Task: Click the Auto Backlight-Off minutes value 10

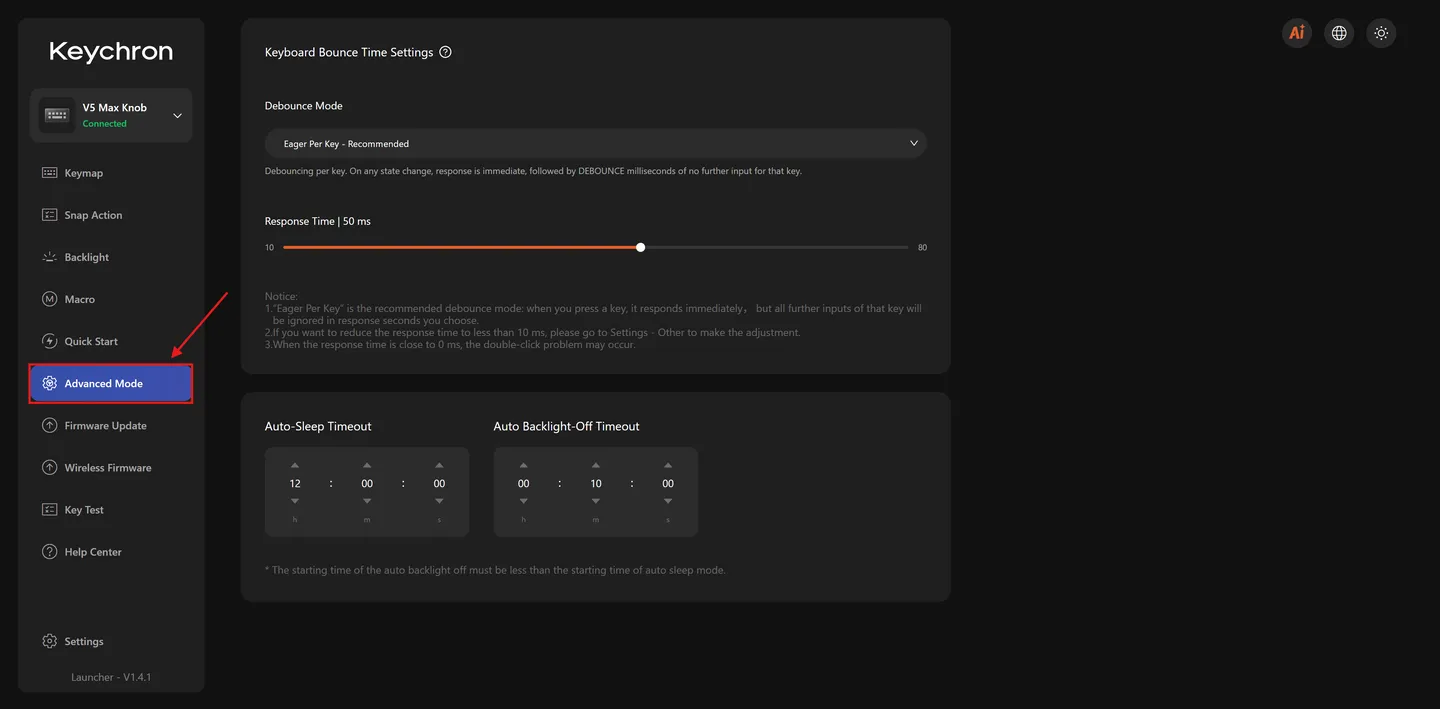Action: pyautogui.click(x=596, y=483)
